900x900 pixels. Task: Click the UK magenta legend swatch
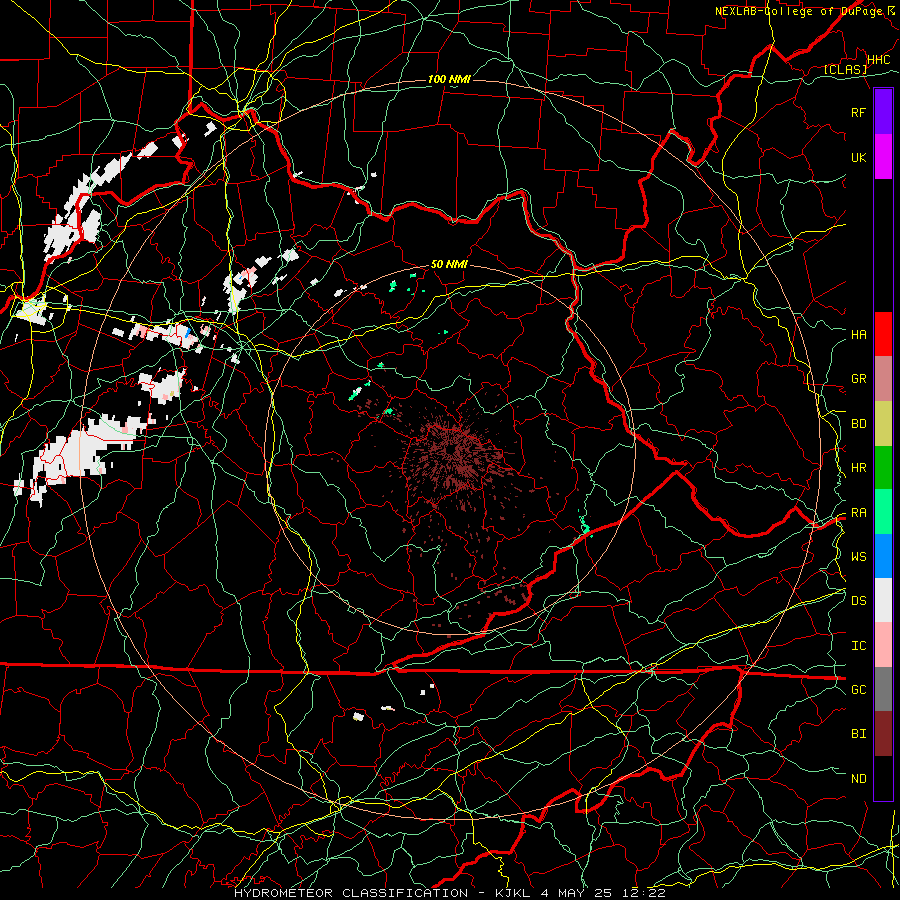(883, 157)
